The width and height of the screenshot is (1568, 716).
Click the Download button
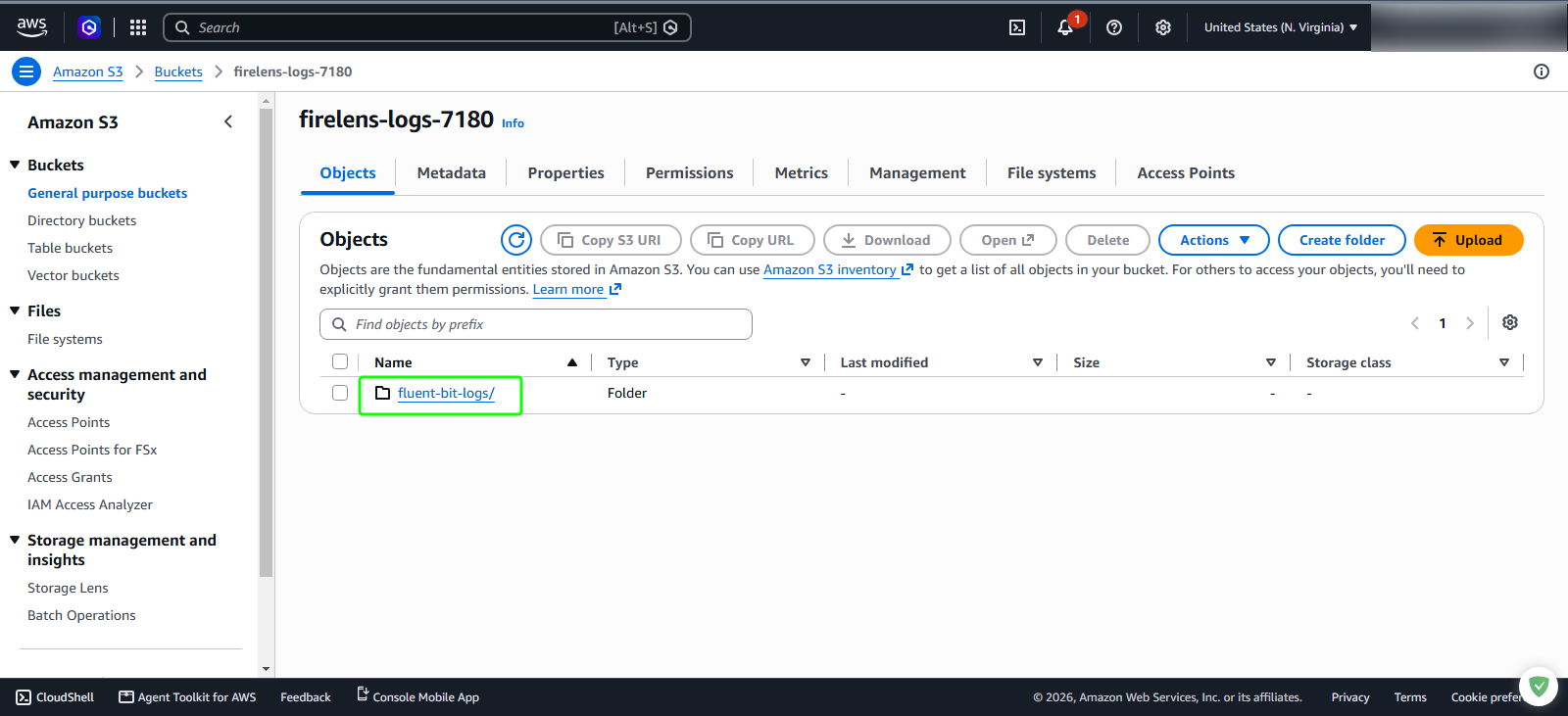(887, 240)
